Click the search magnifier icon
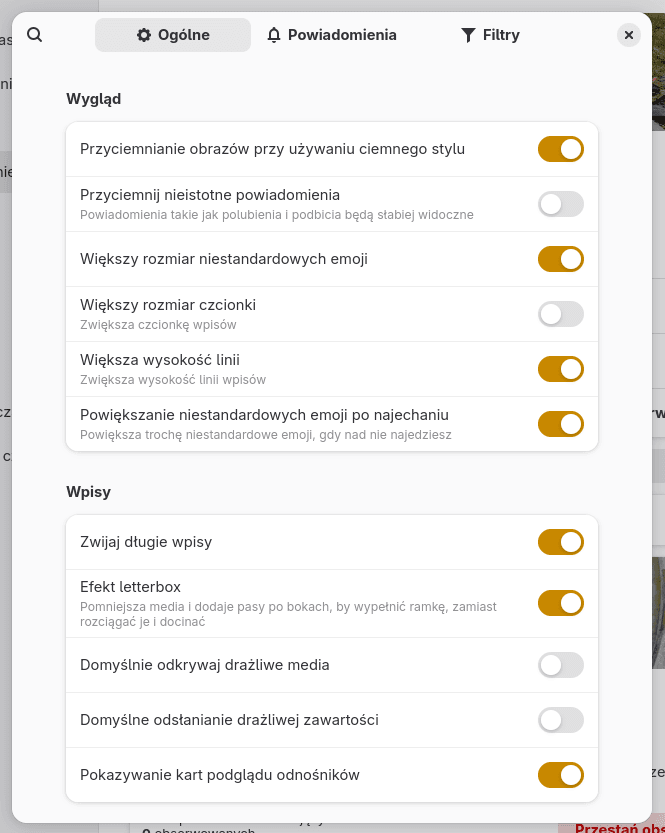Image resolution: width=665 pixels, height=833 pixels. [x=35, y=35]
